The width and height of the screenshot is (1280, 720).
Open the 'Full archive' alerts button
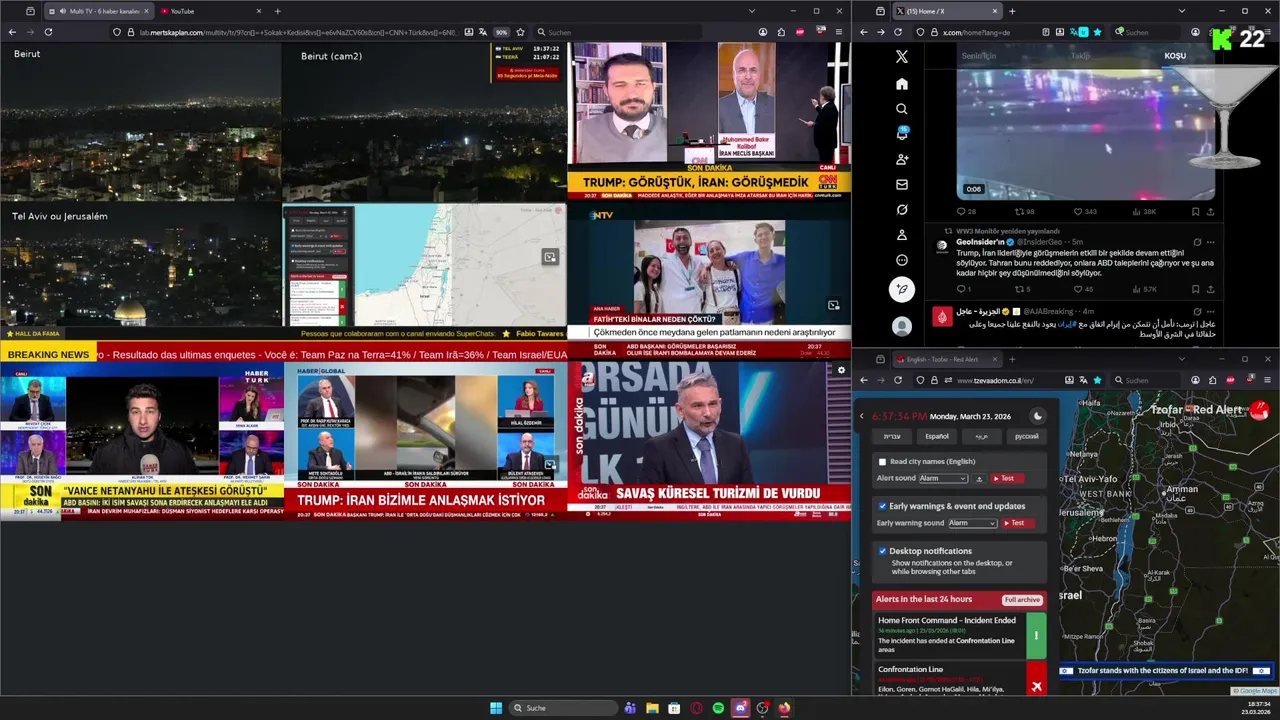click(x=1023, y=600)
